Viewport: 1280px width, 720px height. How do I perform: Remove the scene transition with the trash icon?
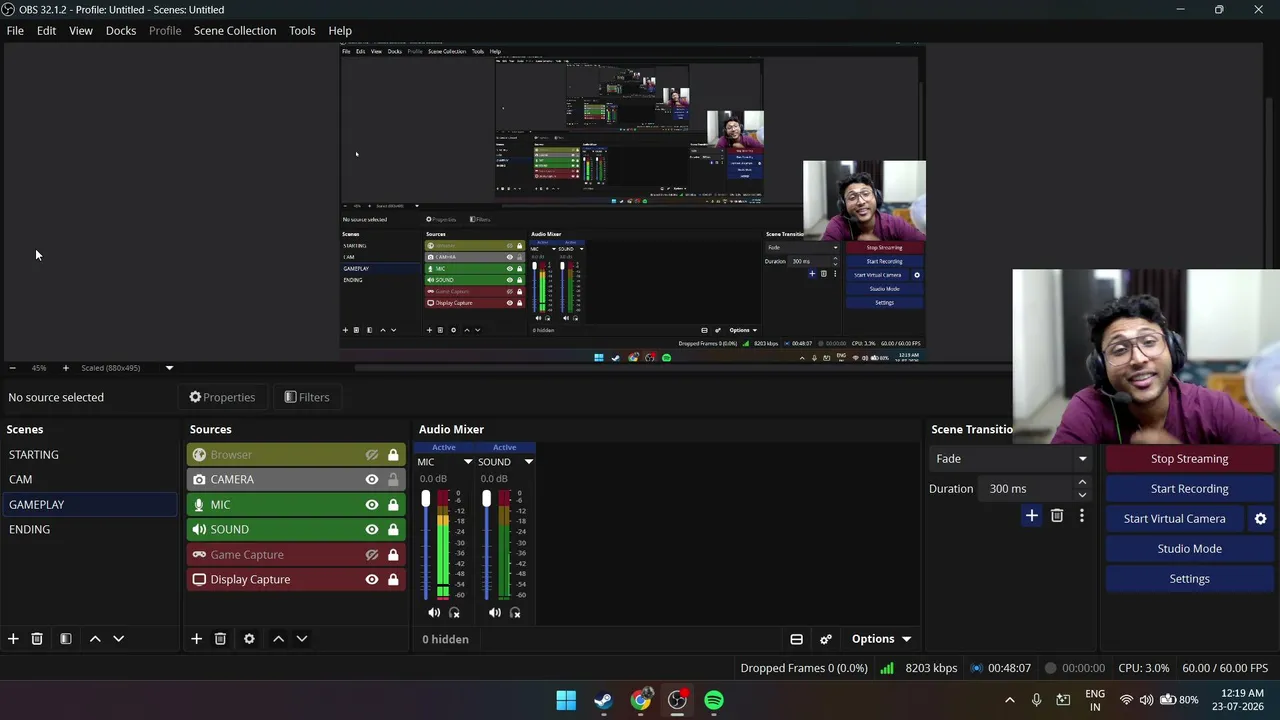1057,516
